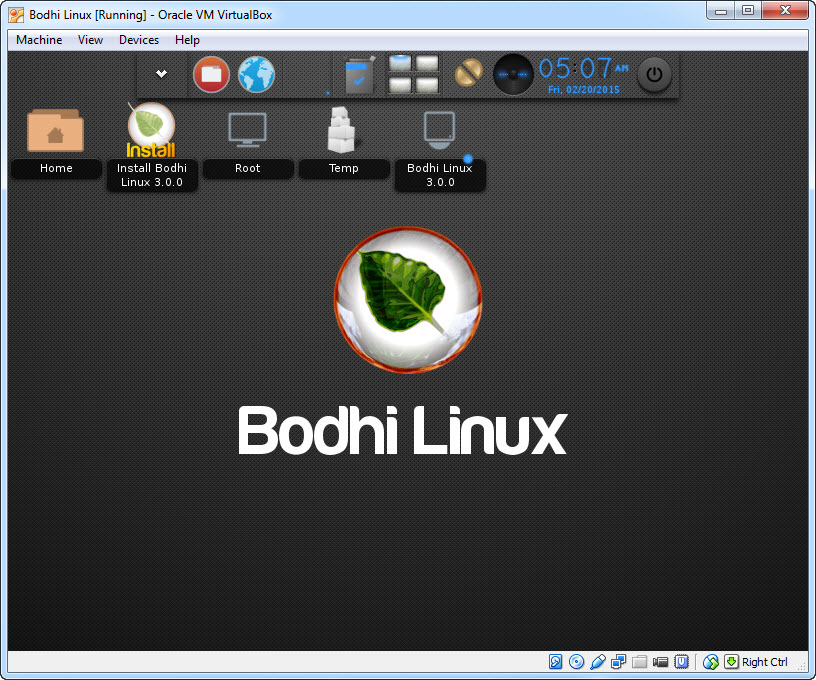Click the VirtualBox title bar app icon
The image size is (816, 680).
point(16,15)
